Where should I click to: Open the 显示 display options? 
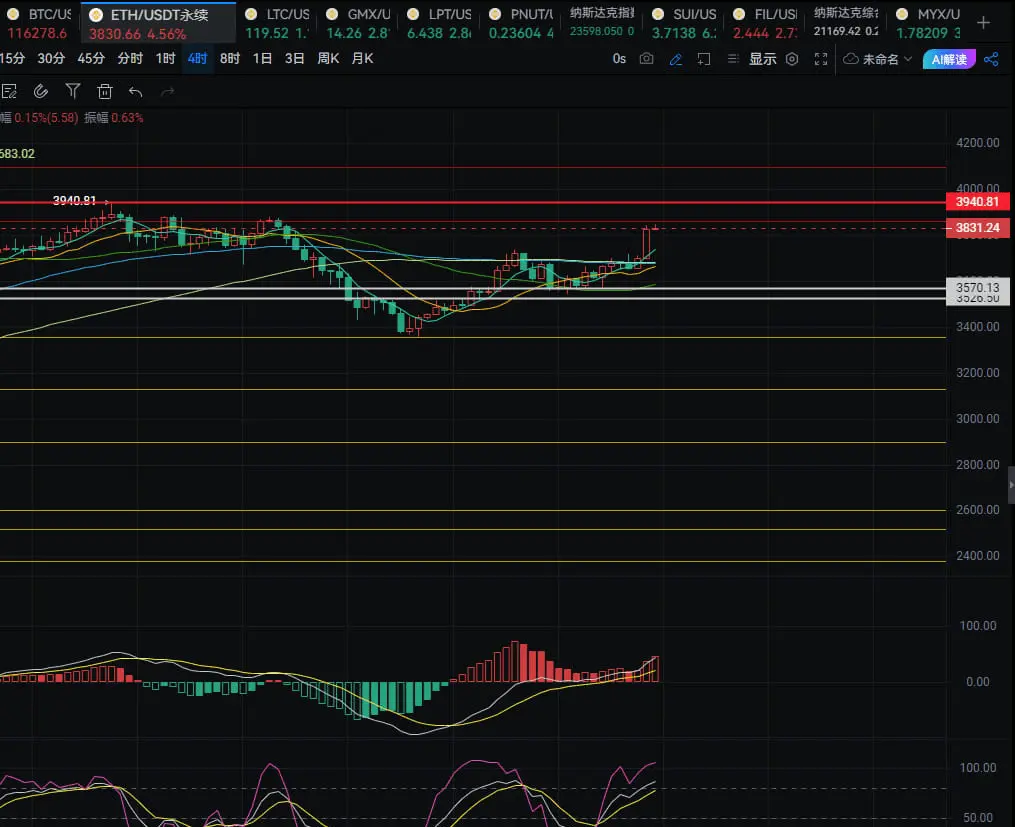[x=763, y=59]
